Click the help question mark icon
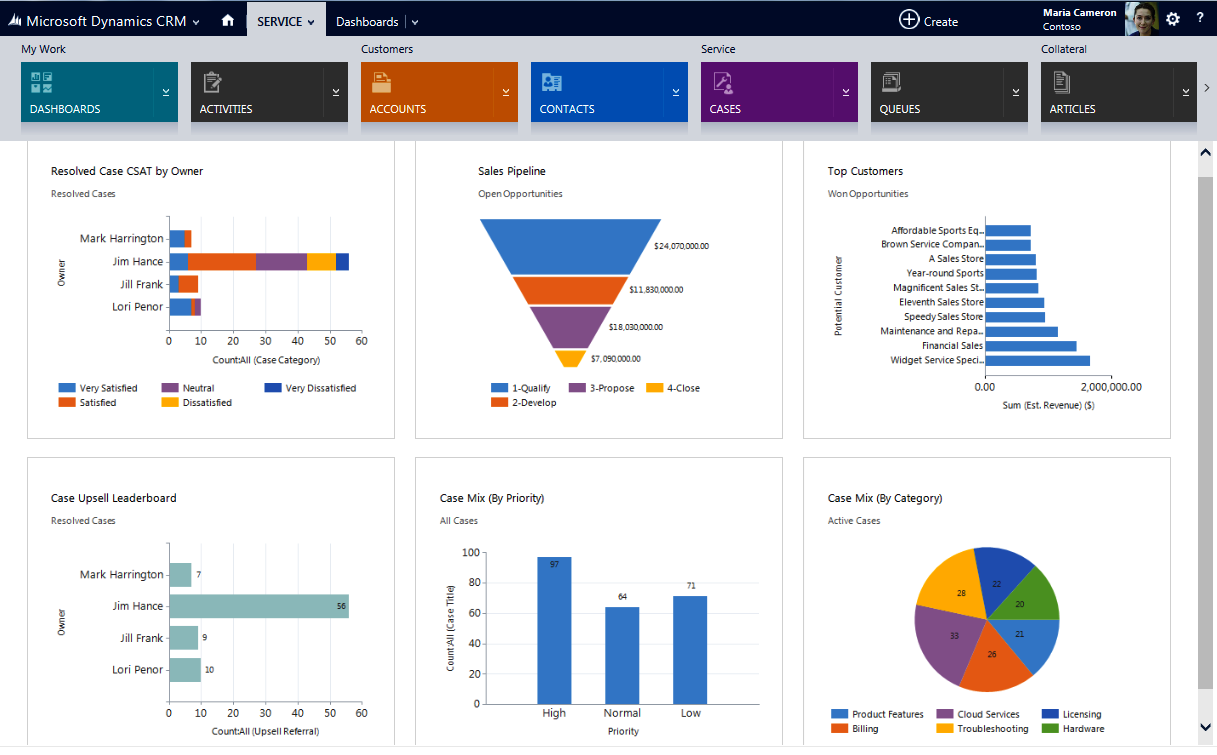Viewport: 1217px width, 755px height. pyautogui.click(x=1200, y=18)
